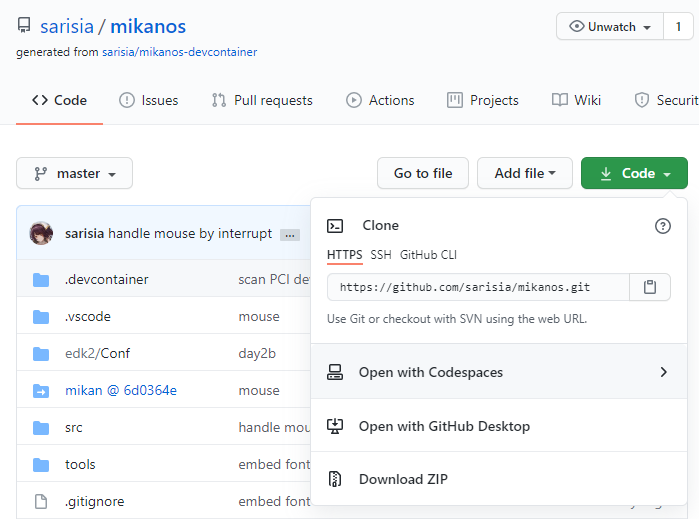Copy the clone URL with clipboard icon
Screen dimensions: 699x519
(650, 287)
